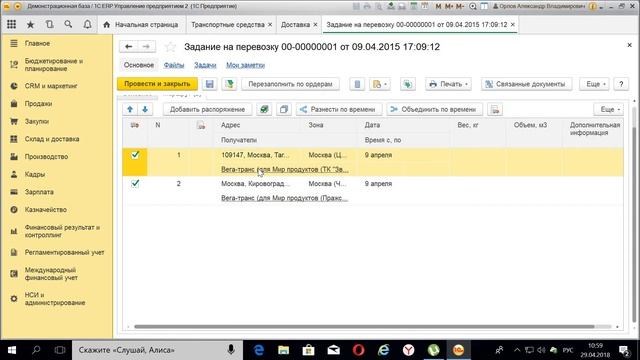Select address cell 109147, Москва, Таг...
Image resolution: width=640 pixels, height=360 pixels.
(255, 155)
